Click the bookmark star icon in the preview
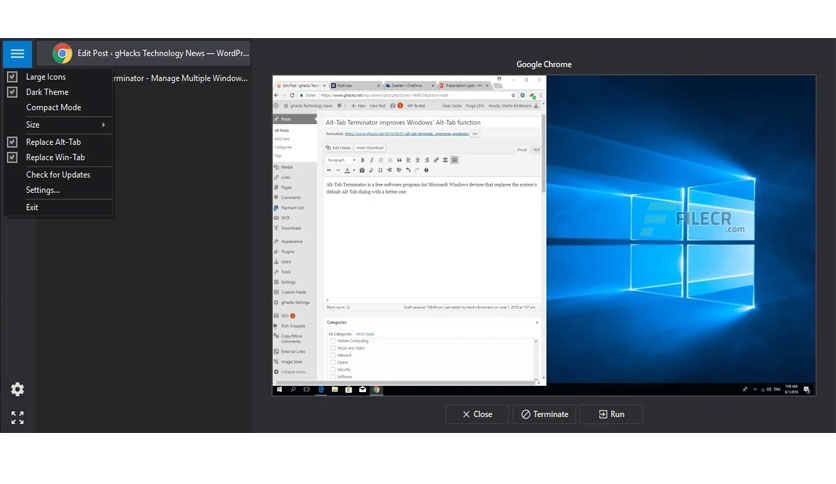This screenshot has width=836, height=484. (513, 95)
